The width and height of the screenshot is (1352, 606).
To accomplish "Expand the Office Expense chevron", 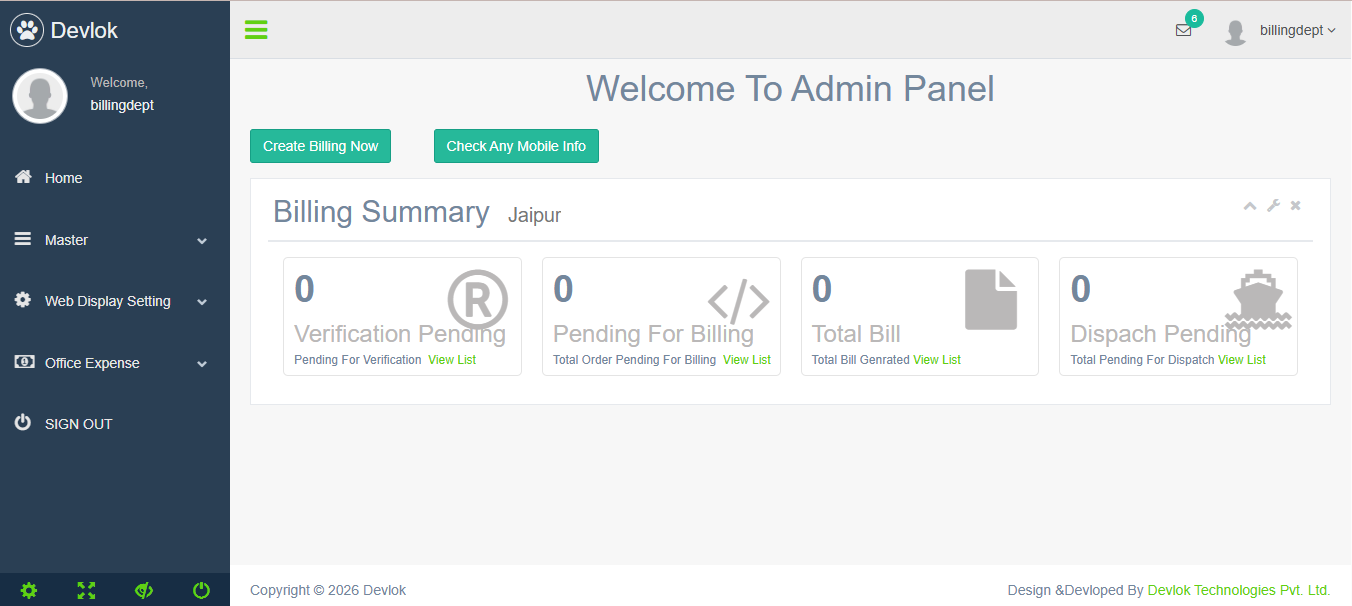I will coord(202,364).
